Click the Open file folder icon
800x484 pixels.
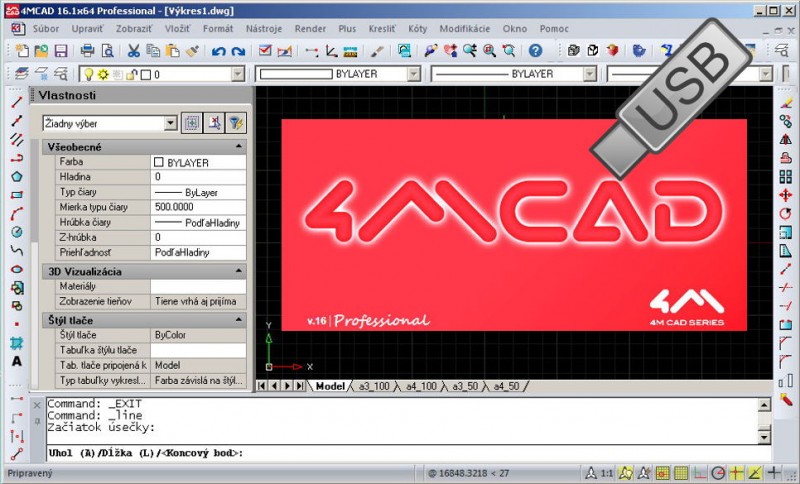41,50
